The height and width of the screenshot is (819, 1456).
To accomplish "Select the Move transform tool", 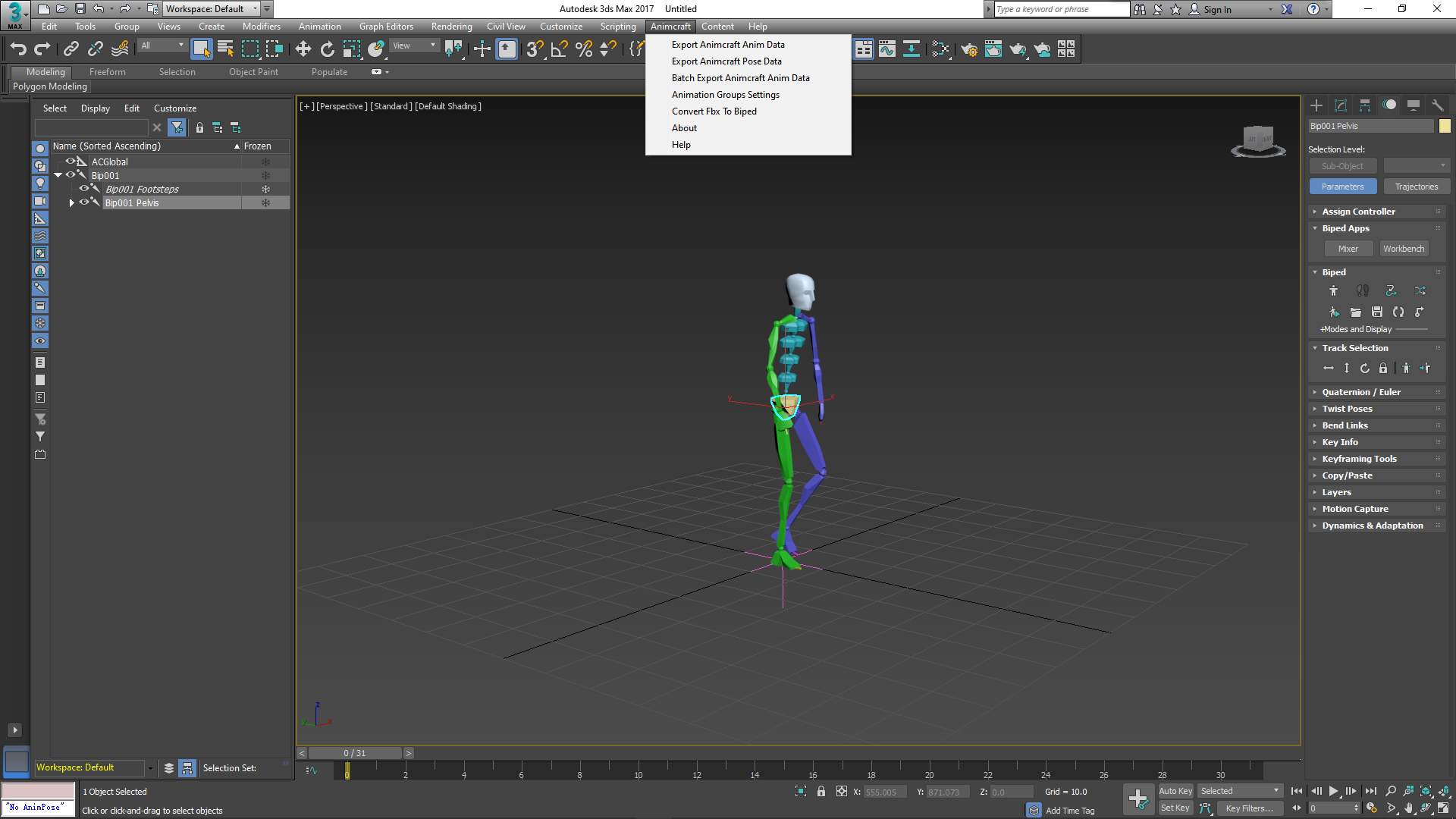I will point(303,49).
